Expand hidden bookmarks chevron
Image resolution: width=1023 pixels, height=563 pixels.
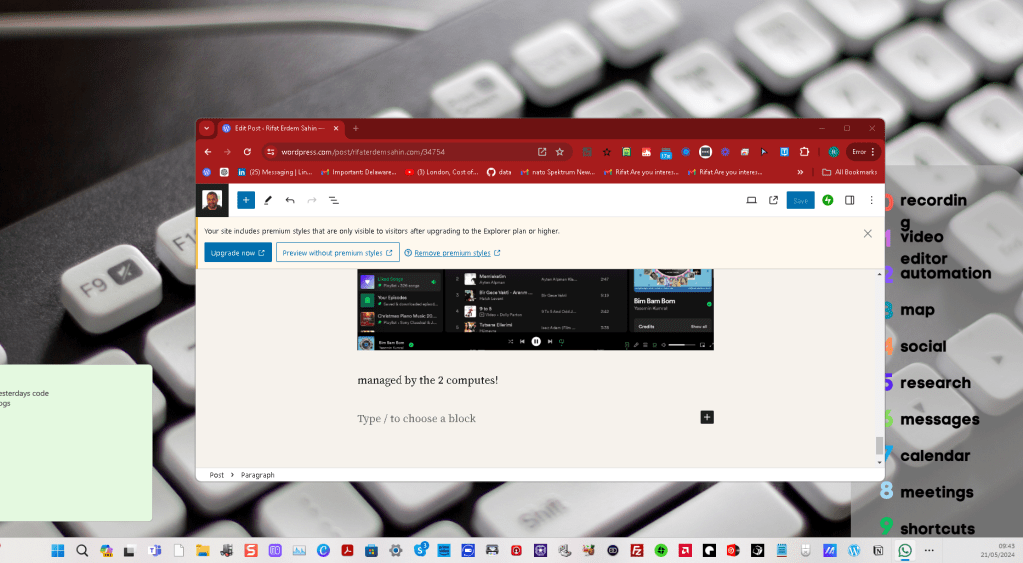[x=800, y=172]
